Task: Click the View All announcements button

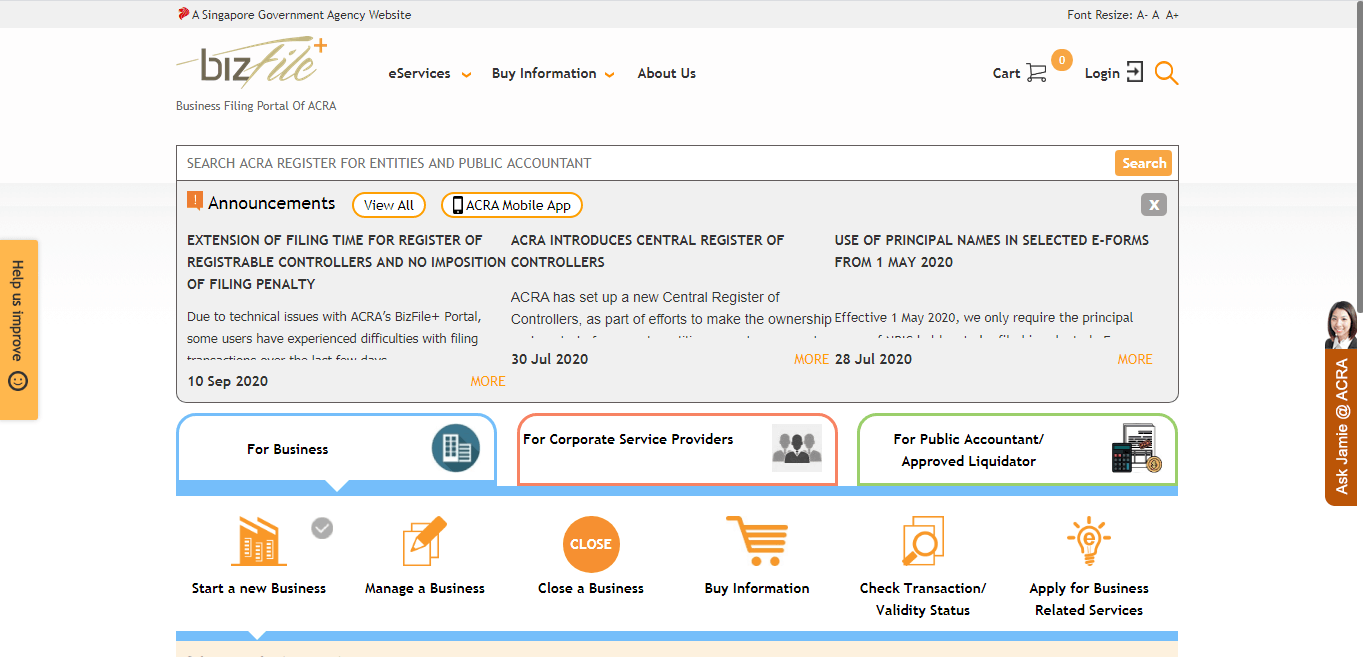Action: pos(389,205)
